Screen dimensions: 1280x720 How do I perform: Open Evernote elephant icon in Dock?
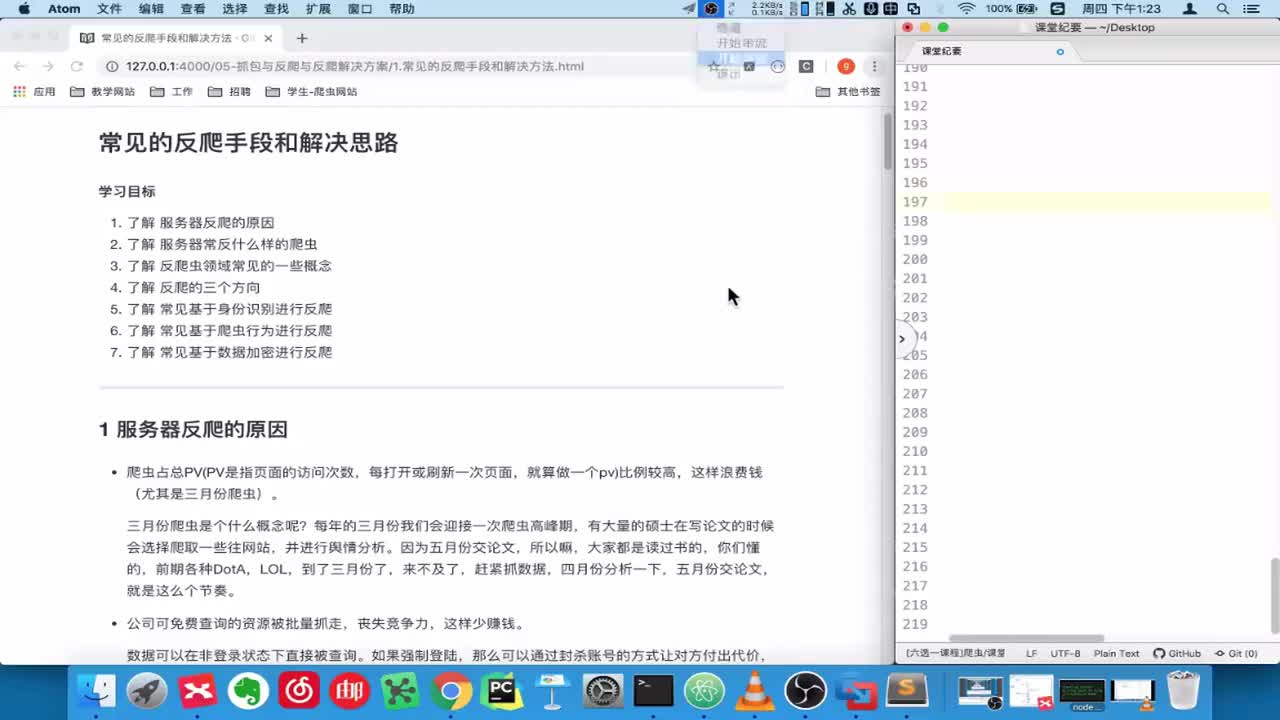tap(248, 691)
